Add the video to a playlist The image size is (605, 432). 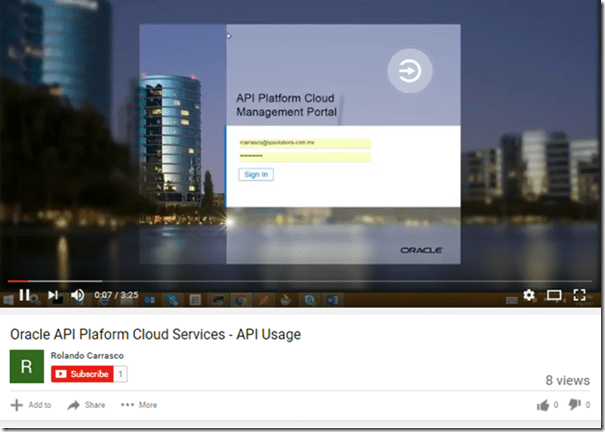click(x=31, y=405)
